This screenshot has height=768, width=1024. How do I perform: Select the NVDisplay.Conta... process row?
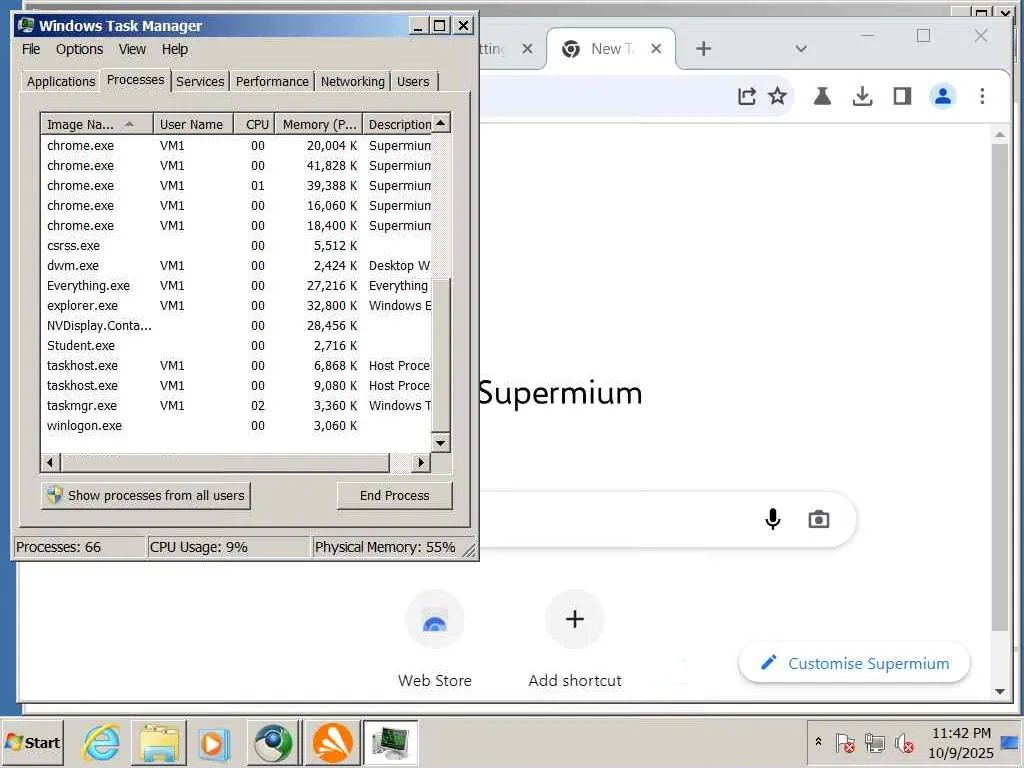click(x=236, y=325)
